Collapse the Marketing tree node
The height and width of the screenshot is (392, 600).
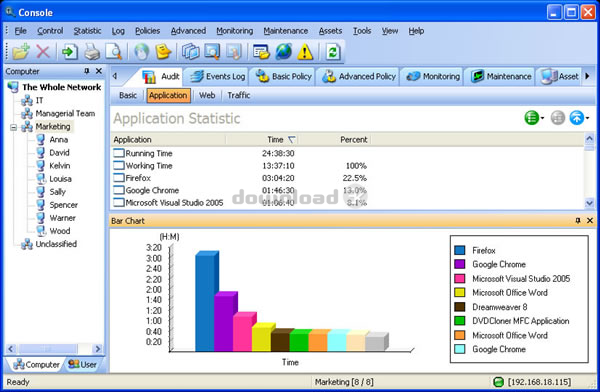coord(14,127)
